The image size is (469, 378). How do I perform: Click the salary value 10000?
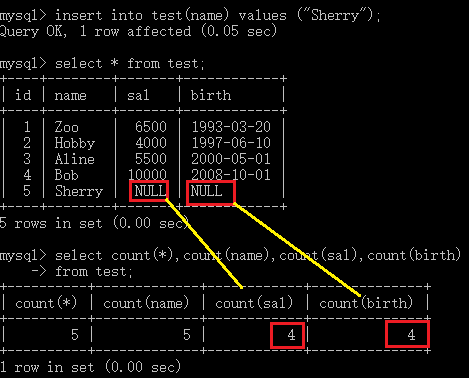147,175
